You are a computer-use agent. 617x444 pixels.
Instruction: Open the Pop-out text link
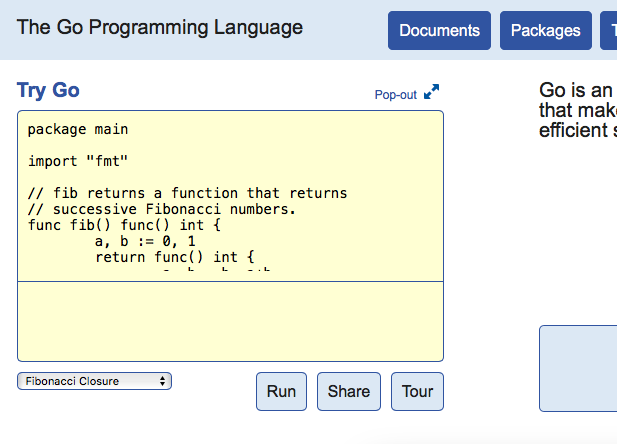coord(395,95)
